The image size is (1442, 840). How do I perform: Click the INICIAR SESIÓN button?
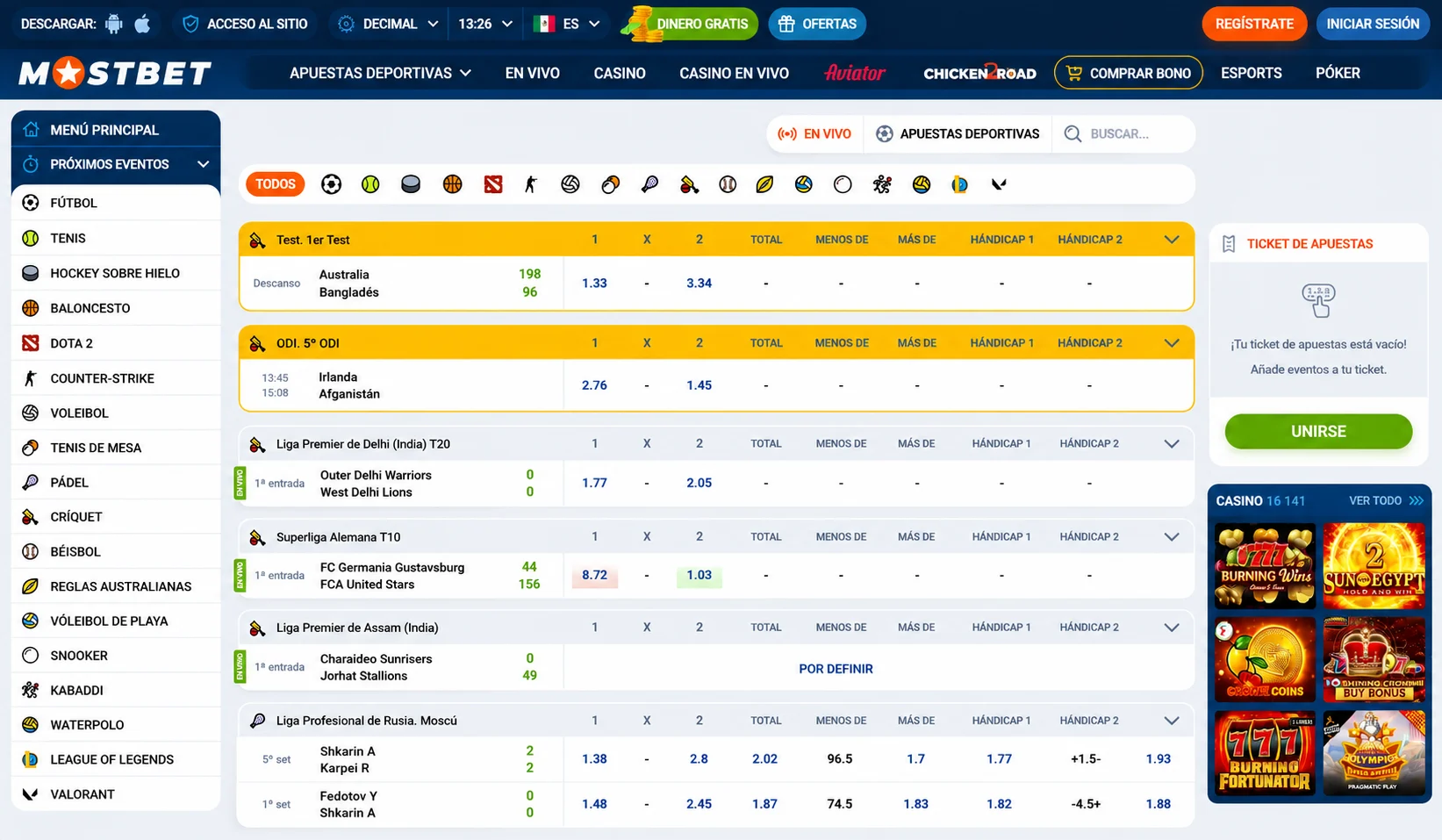[x=1373, y=24]
